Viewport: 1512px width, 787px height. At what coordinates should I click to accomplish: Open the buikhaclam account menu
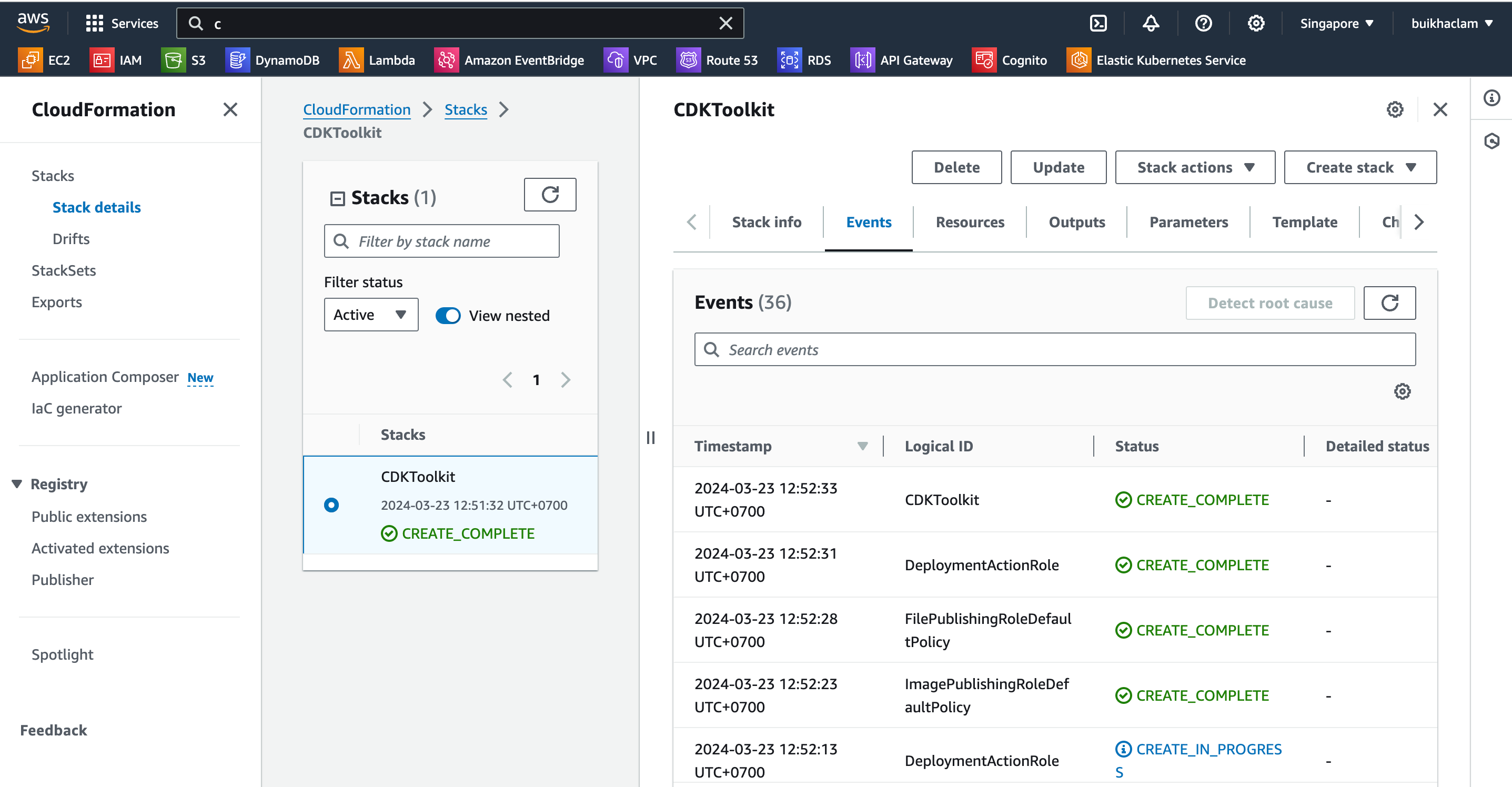click(1451, 24)
